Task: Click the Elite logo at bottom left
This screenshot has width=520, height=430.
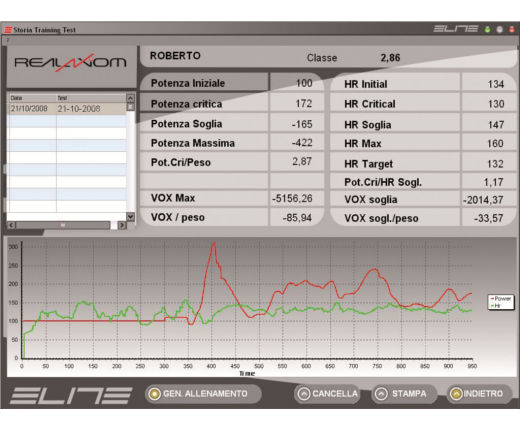Action: (x=71, y=396)
